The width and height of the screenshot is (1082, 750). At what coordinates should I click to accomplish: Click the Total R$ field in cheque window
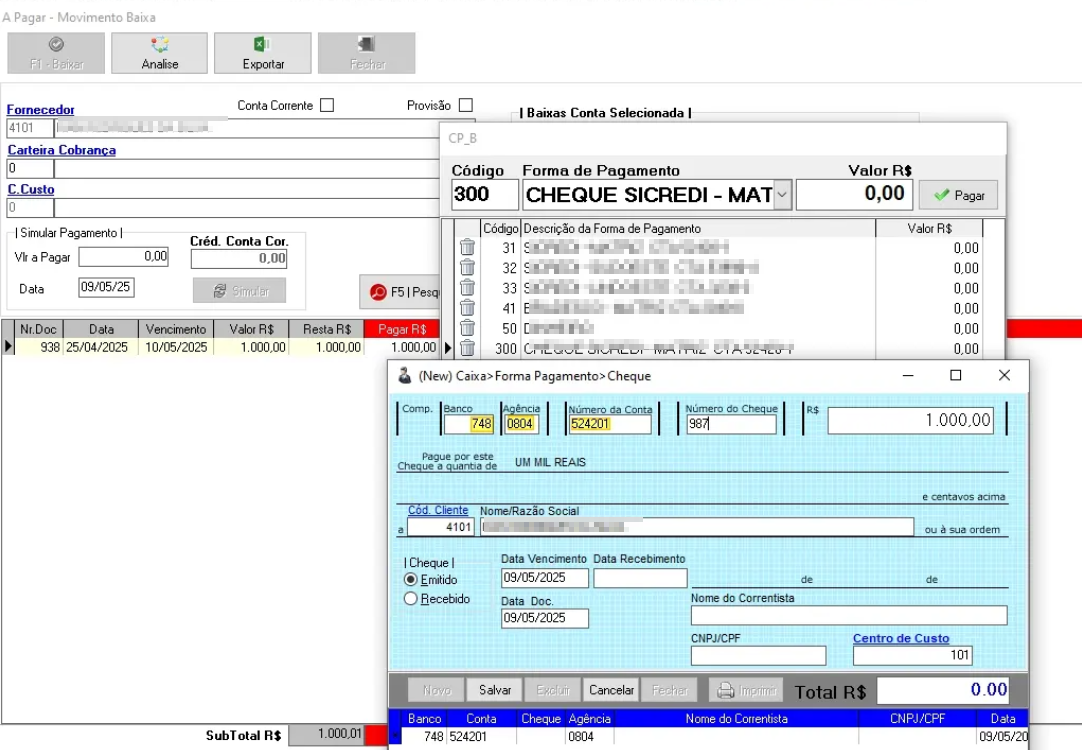click(x=944, y=690)
